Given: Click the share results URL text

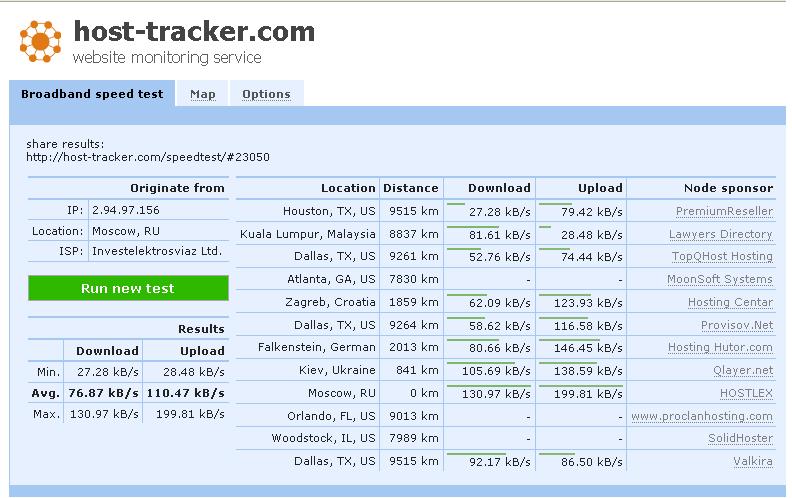Looking at the screenshot, I should 148,157.
